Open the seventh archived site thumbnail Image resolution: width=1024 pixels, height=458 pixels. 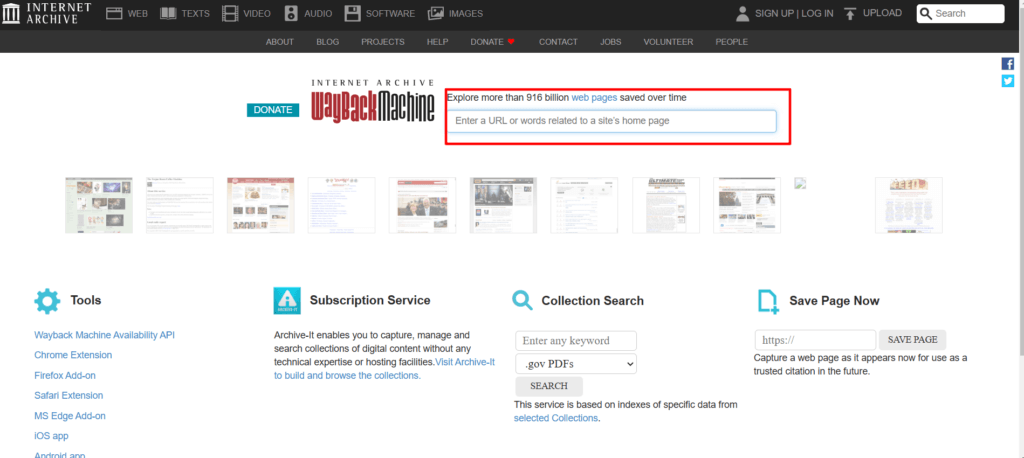pos(584,205)
